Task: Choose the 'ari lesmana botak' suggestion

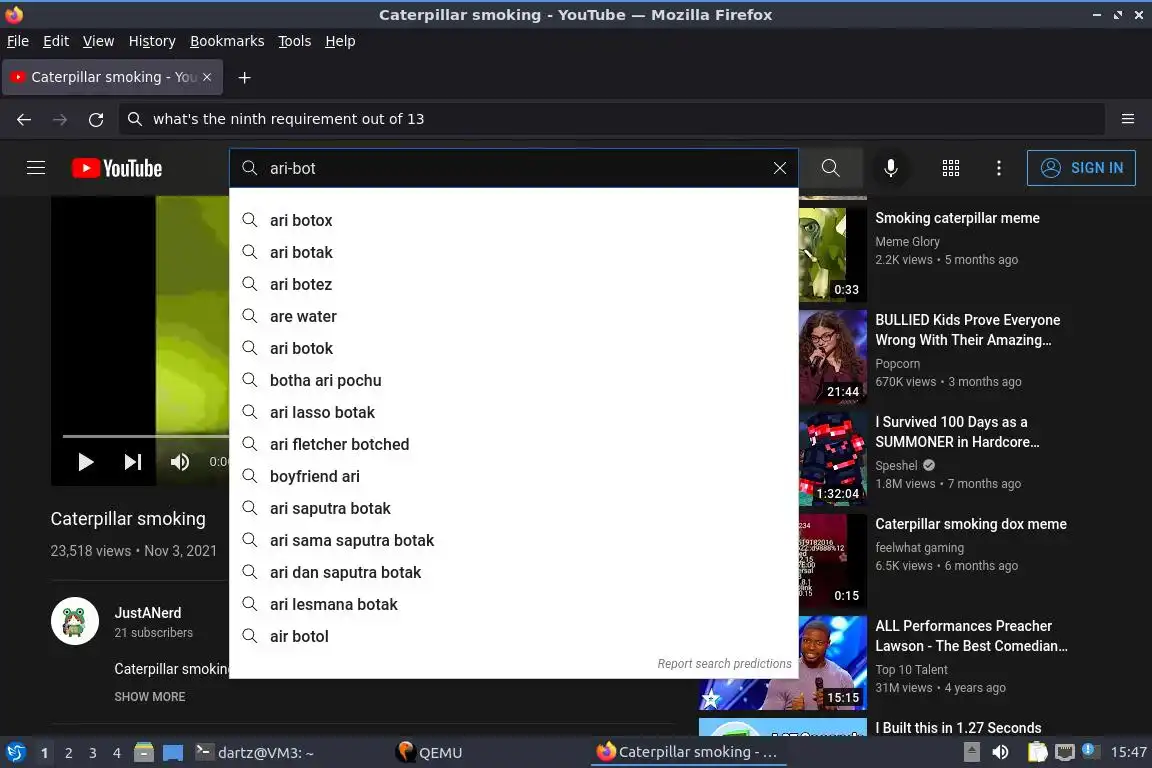Action: pos(514,604)
